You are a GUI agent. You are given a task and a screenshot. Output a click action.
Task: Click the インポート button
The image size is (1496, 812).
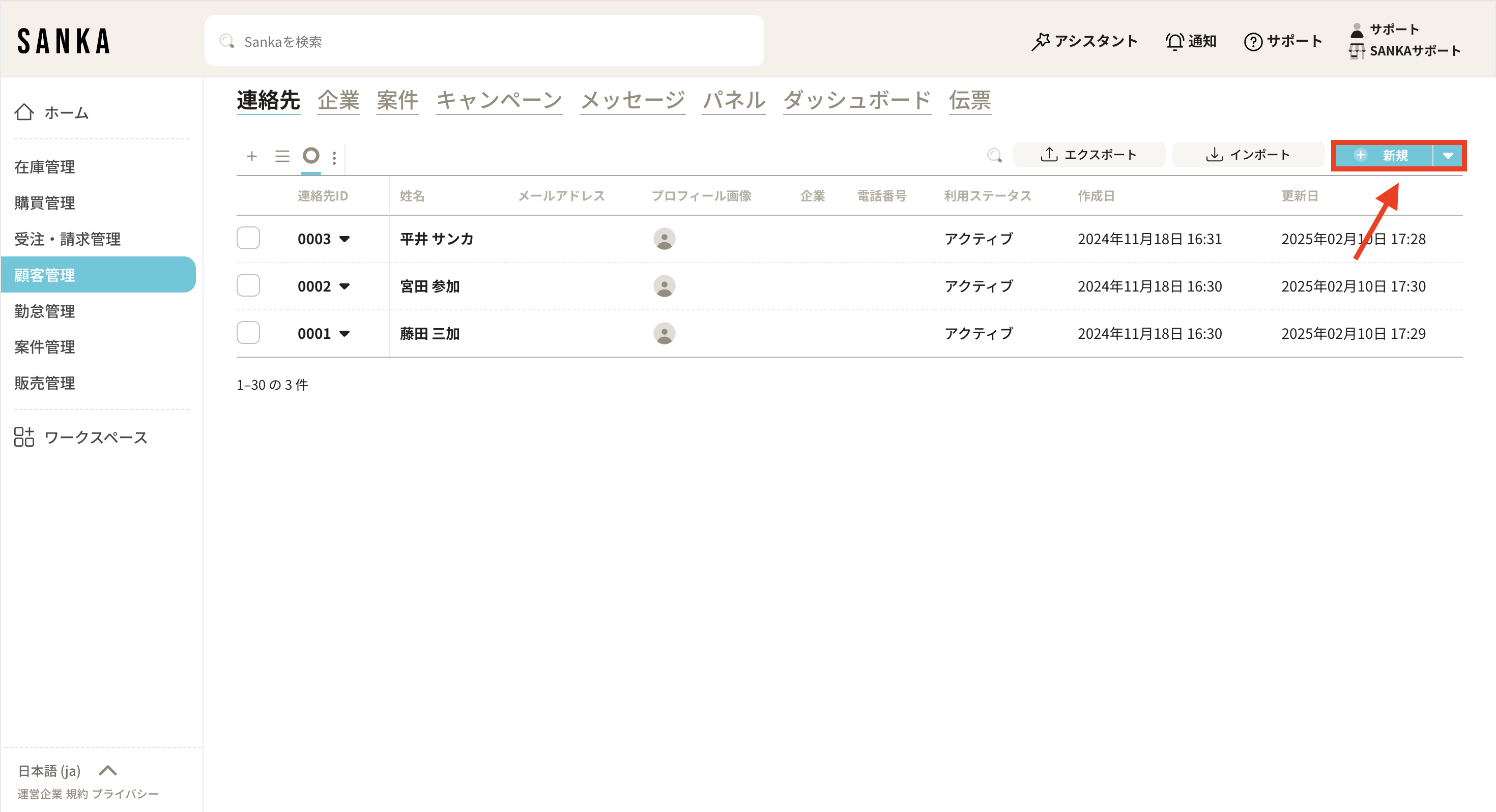click(1248, 155)
